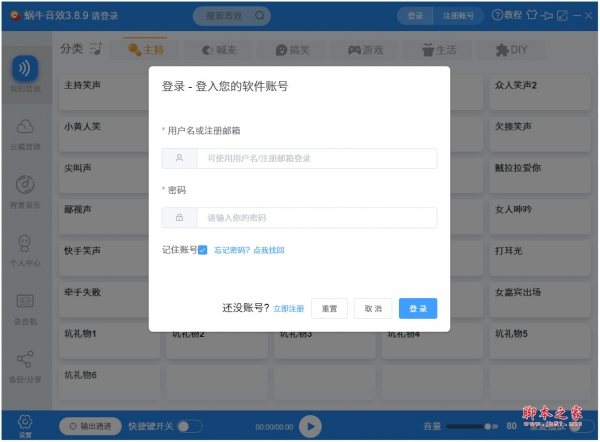Play 打耳光 sound tile
The height and width of the screenshot is (442, 600).
pyautogui.click(x=540, y=258)
